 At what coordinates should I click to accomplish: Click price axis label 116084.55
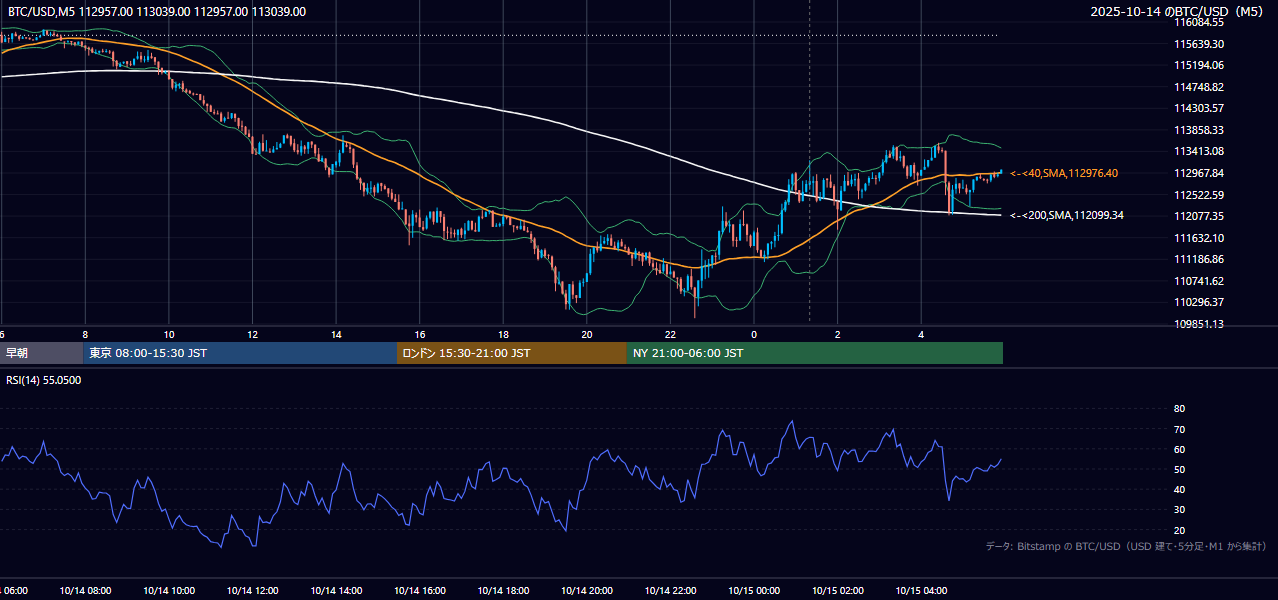click(1199, 22)
